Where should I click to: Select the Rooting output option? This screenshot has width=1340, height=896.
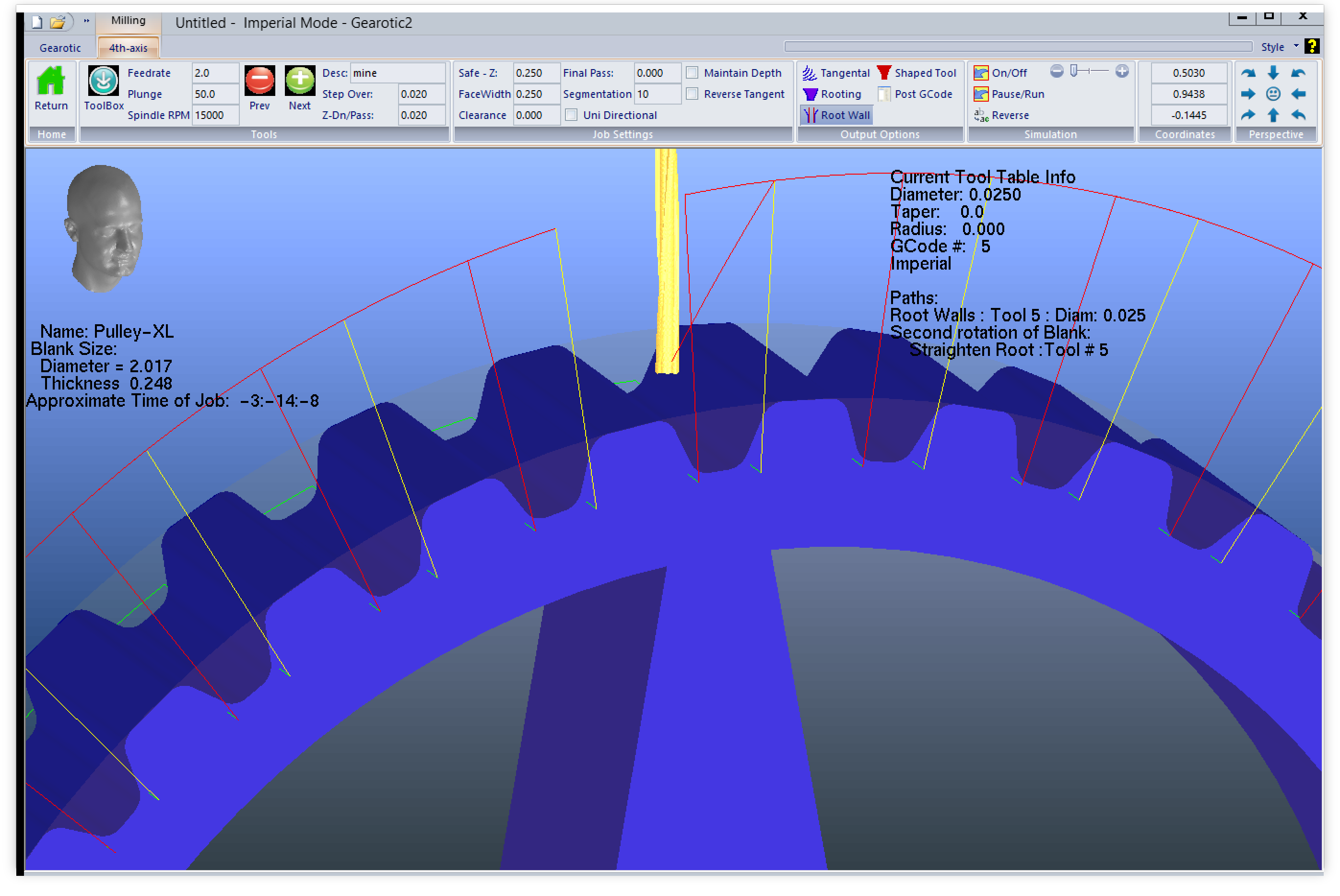coord(832,94)
